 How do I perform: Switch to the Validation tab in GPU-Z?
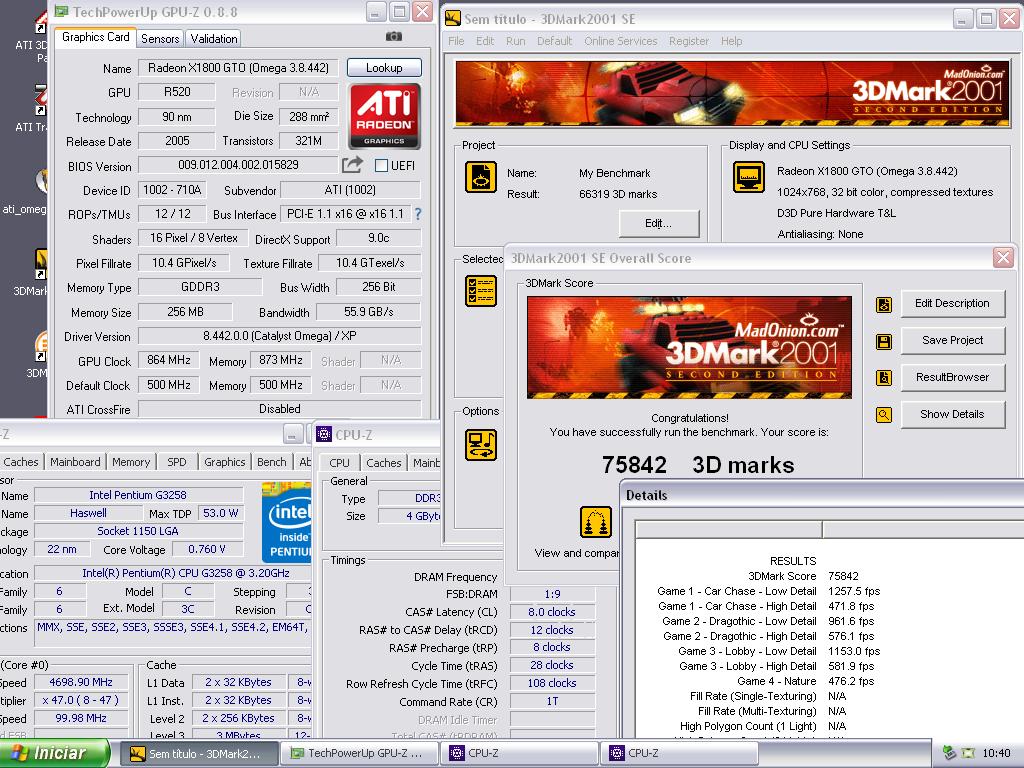tap(214, 39)
